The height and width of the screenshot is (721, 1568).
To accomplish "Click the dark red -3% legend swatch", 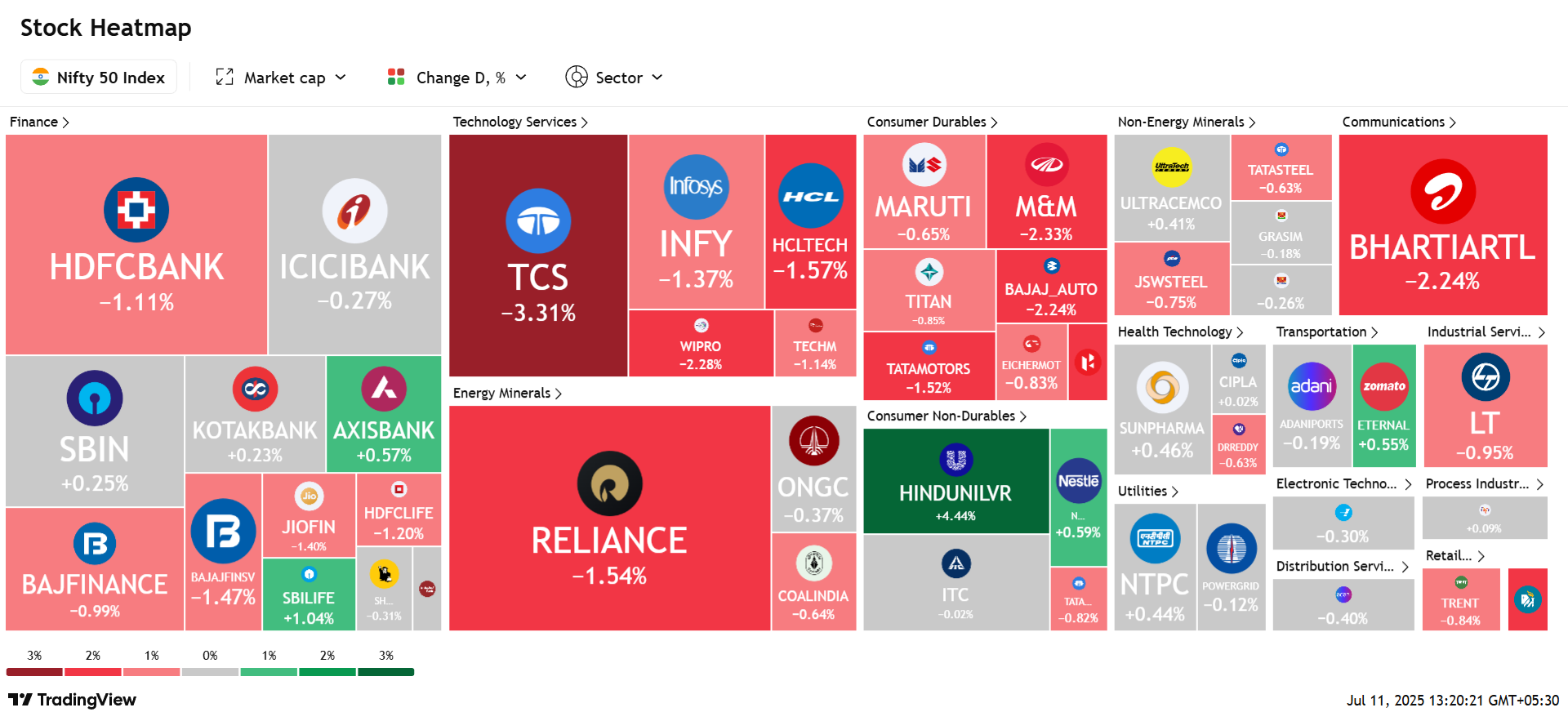I will 34,672.
